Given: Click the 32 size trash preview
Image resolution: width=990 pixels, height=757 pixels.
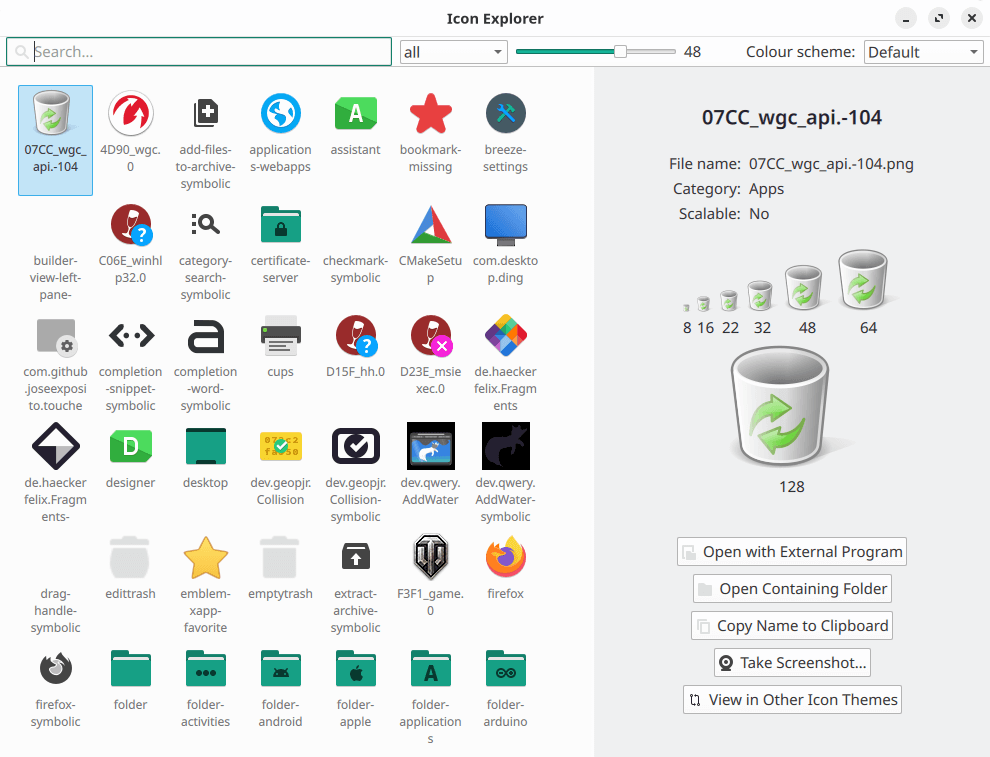Looking at the screenshot, I should tap(760, 295).
